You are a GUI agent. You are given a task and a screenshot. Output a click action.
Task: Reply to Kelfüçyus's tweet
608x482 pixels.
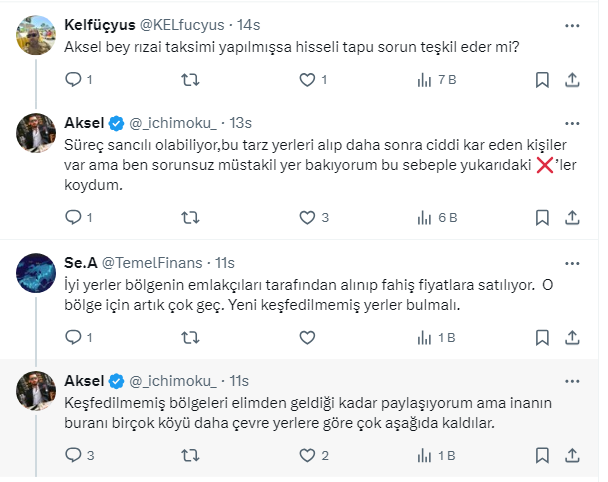click(73, 79)
